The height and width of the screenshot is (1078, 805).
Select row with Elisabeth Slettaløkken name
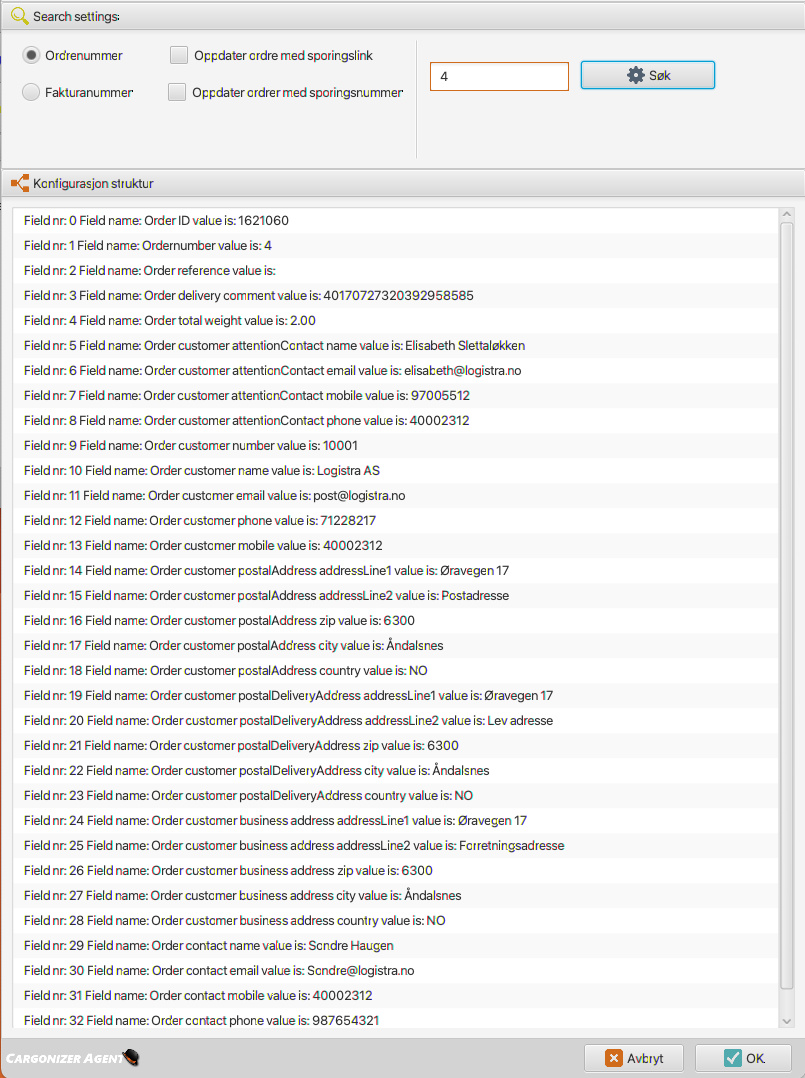tap(395, 346)
